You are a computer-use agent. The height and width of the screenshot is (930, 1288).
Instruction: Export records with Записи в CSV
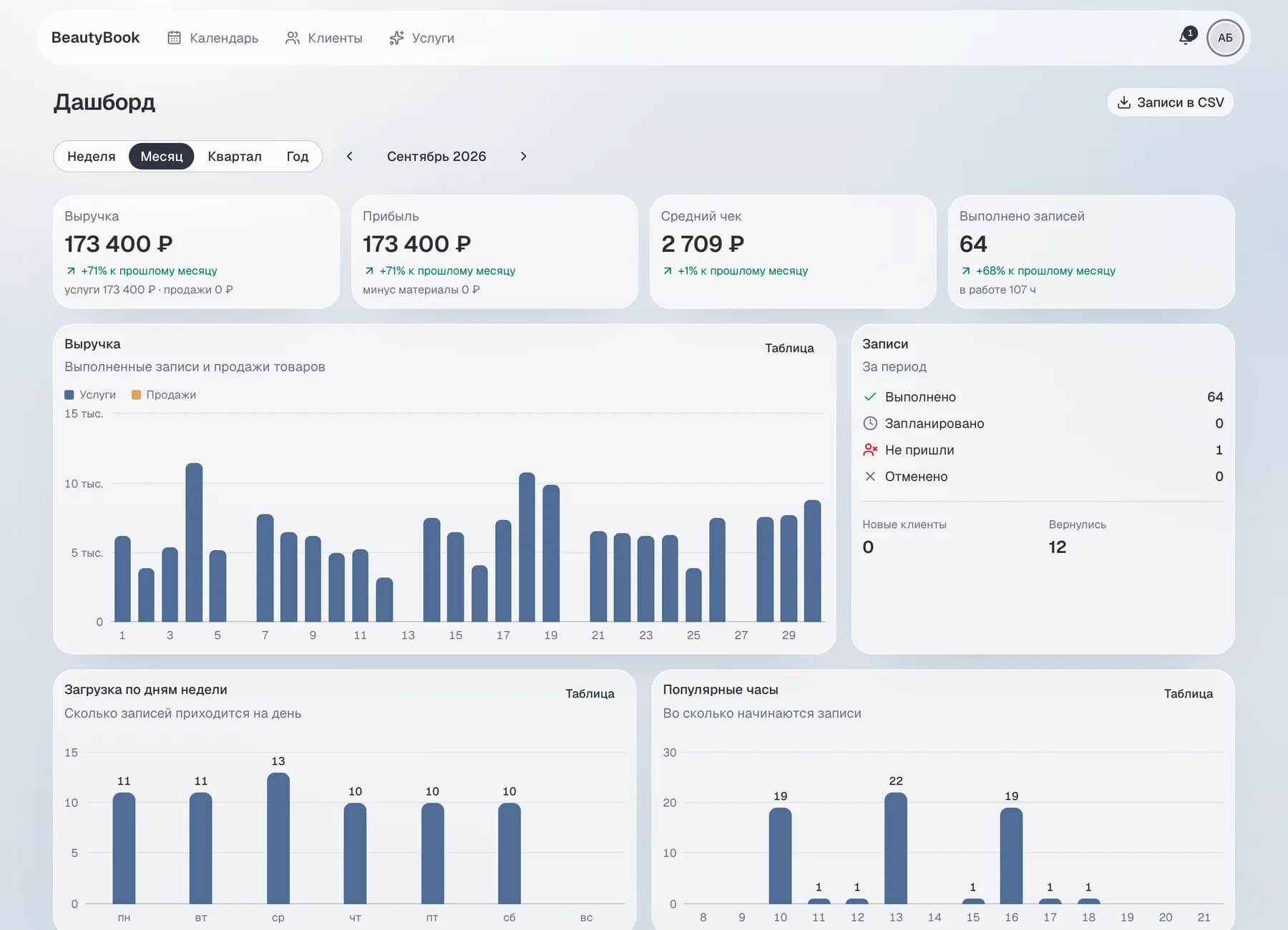coord(1171,102)
